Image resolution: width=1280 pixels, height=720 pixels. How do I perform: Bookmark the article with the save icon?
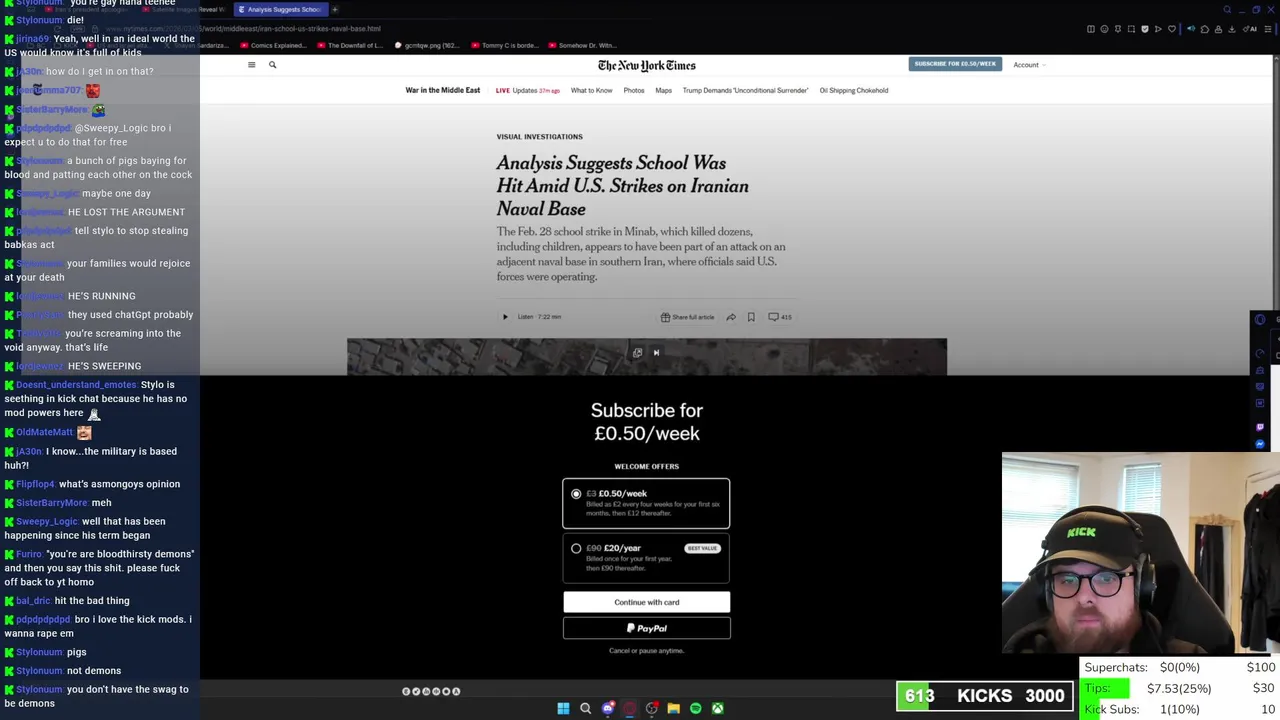coord(751,317)
